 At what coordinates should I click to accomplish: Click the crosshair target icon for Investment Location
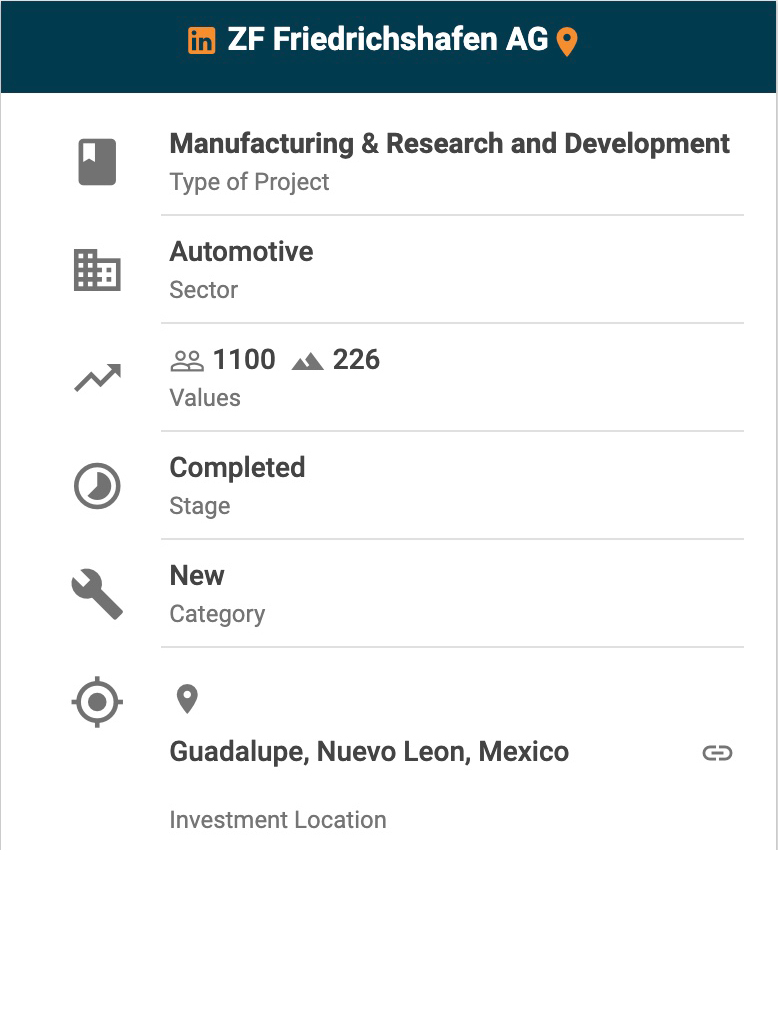tap(97, 702)
